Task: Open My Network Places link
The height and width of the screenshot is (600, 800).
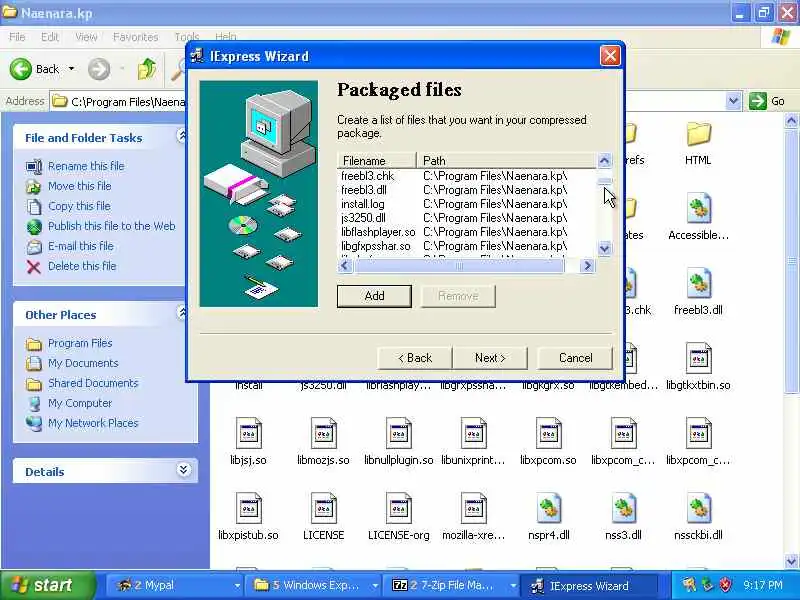Action: (x=93, y=423)
